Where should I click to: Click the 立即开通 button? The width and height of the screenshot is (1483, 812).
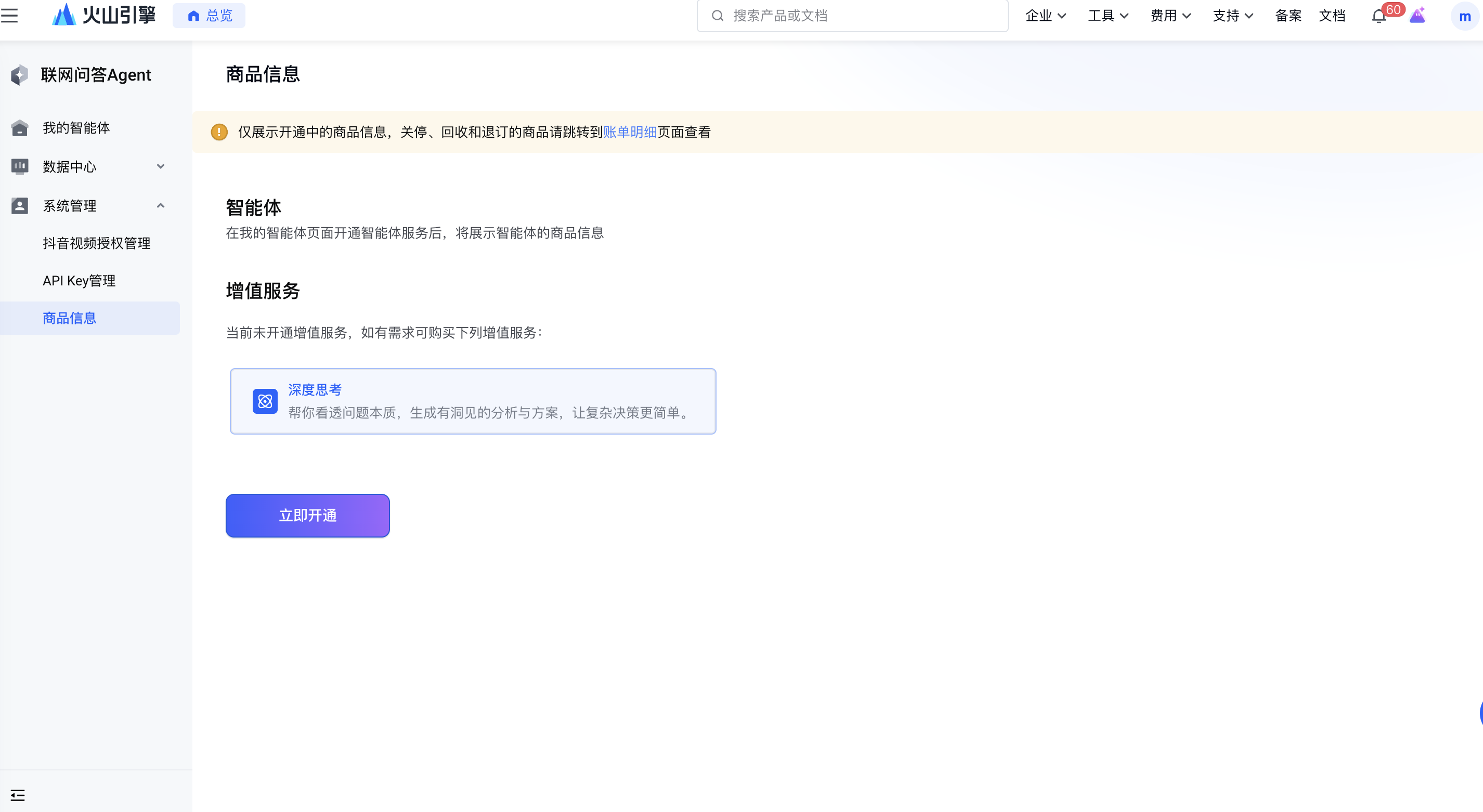click(x=307, y=516)
